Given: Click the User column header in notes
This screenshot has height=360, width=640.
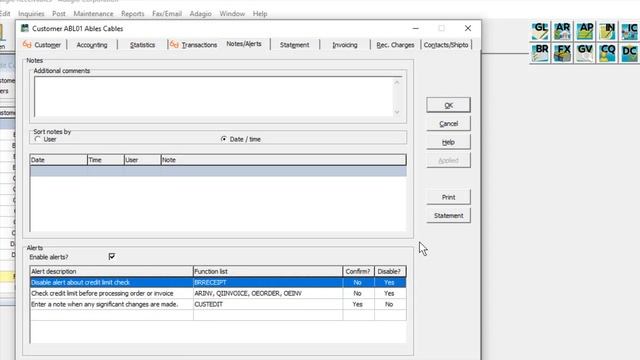Looking at the screenshot, I should [x=142, y=160].
